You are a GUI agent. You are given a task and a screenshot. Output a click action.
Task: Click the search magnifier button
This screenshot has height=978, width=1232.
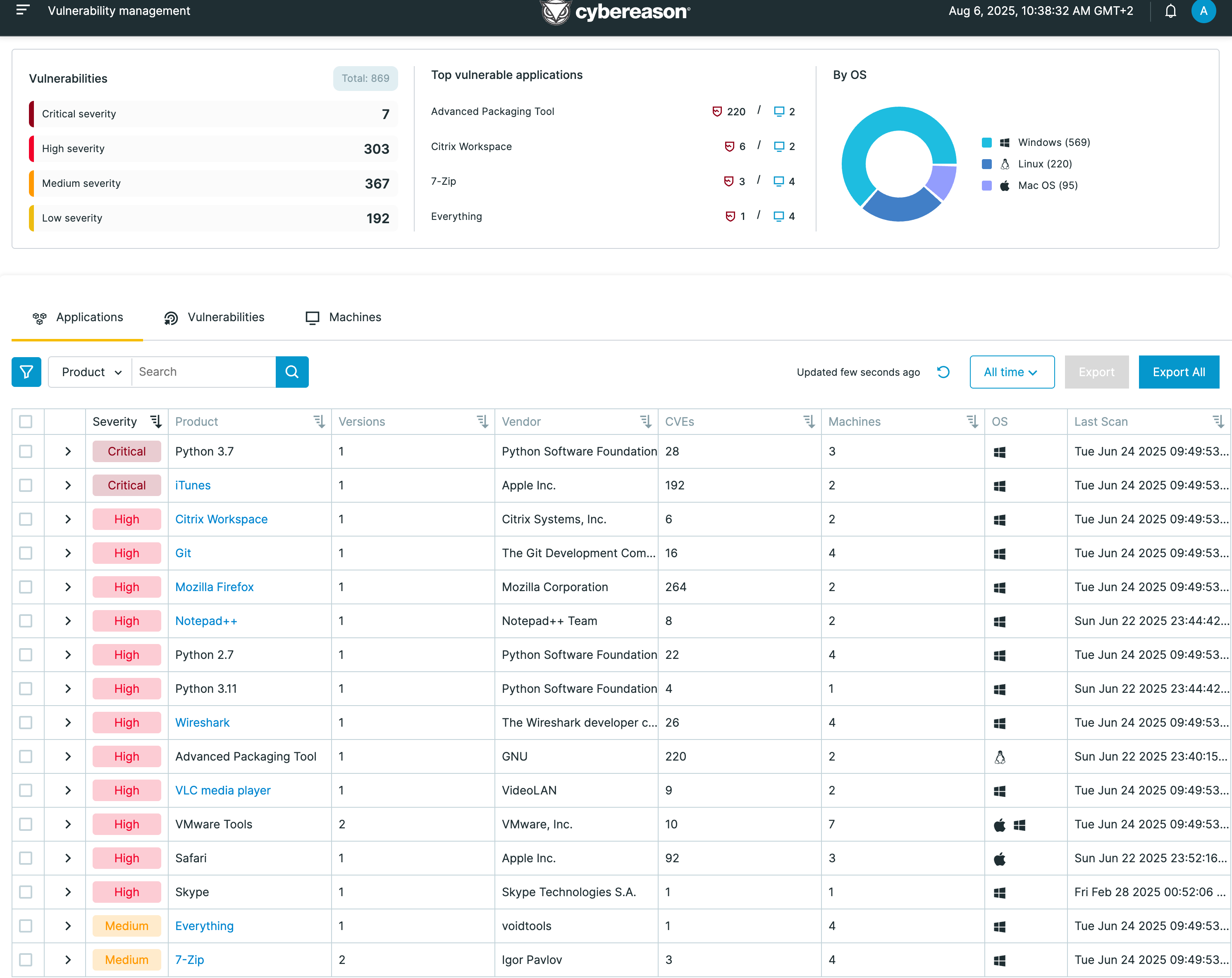292,372
